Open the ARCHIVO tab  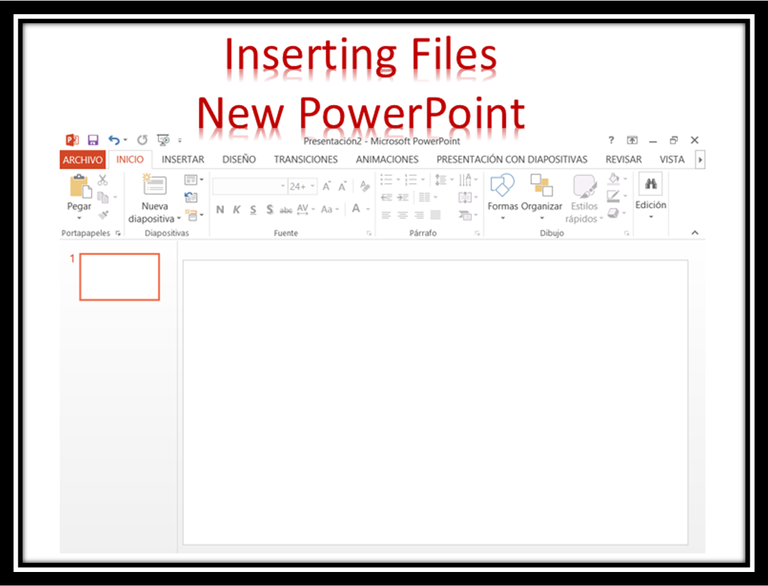(83, 160)
